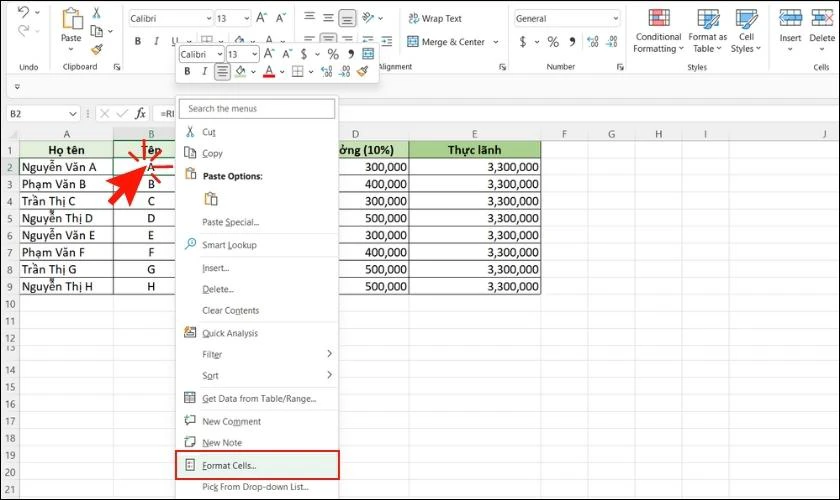Choose Cut from the context menu
The image size is (840, 500).
coord(258,132)
